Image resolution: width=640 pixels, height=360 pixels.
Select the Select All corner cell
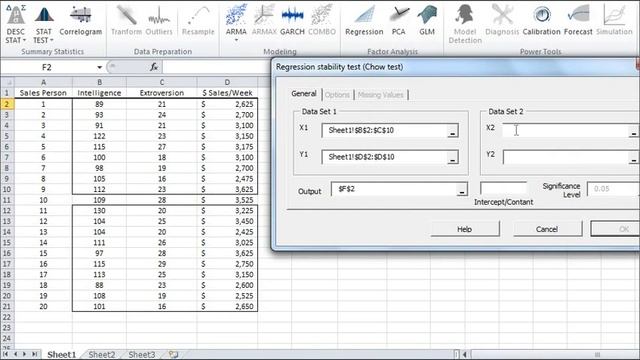(7, 82)
